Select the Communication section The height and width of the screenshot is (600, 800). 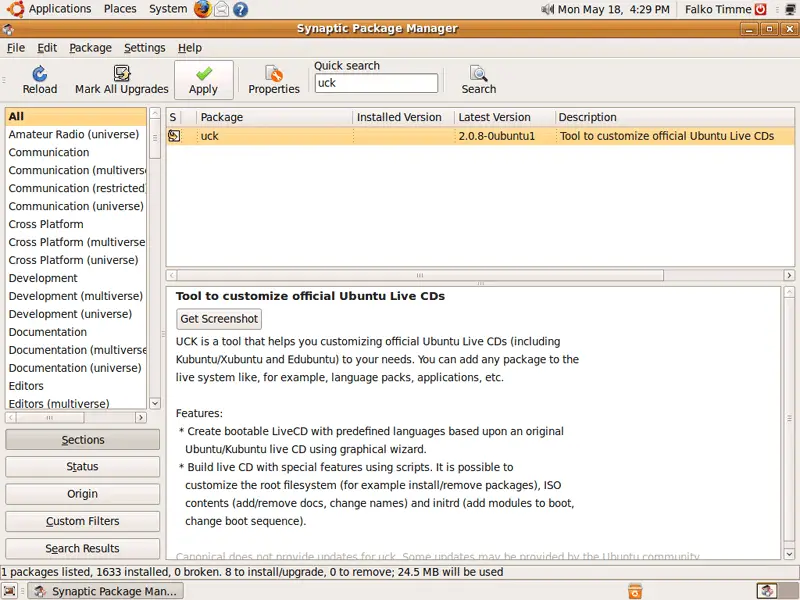click(76, 152)
